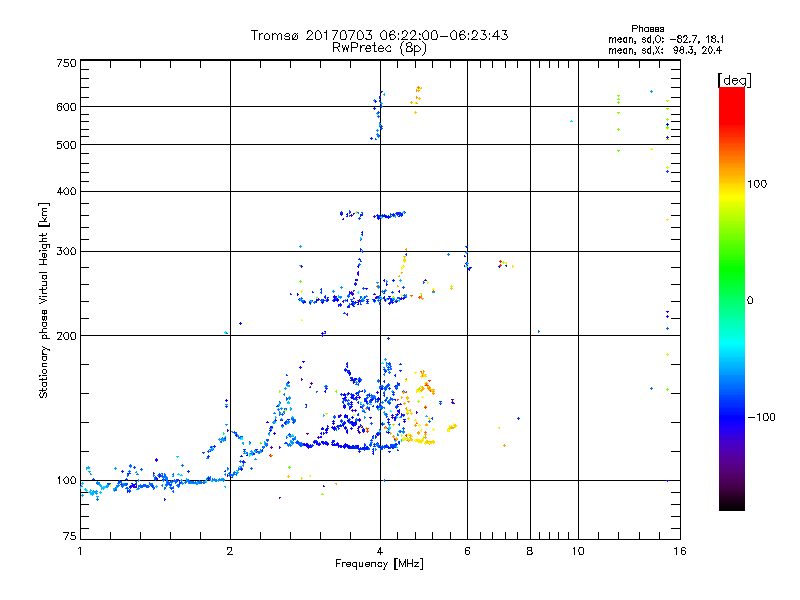This screenshot has width=800, height=600.
Task: Click the 'Phases' header text
Action: (x=647, y=29)
